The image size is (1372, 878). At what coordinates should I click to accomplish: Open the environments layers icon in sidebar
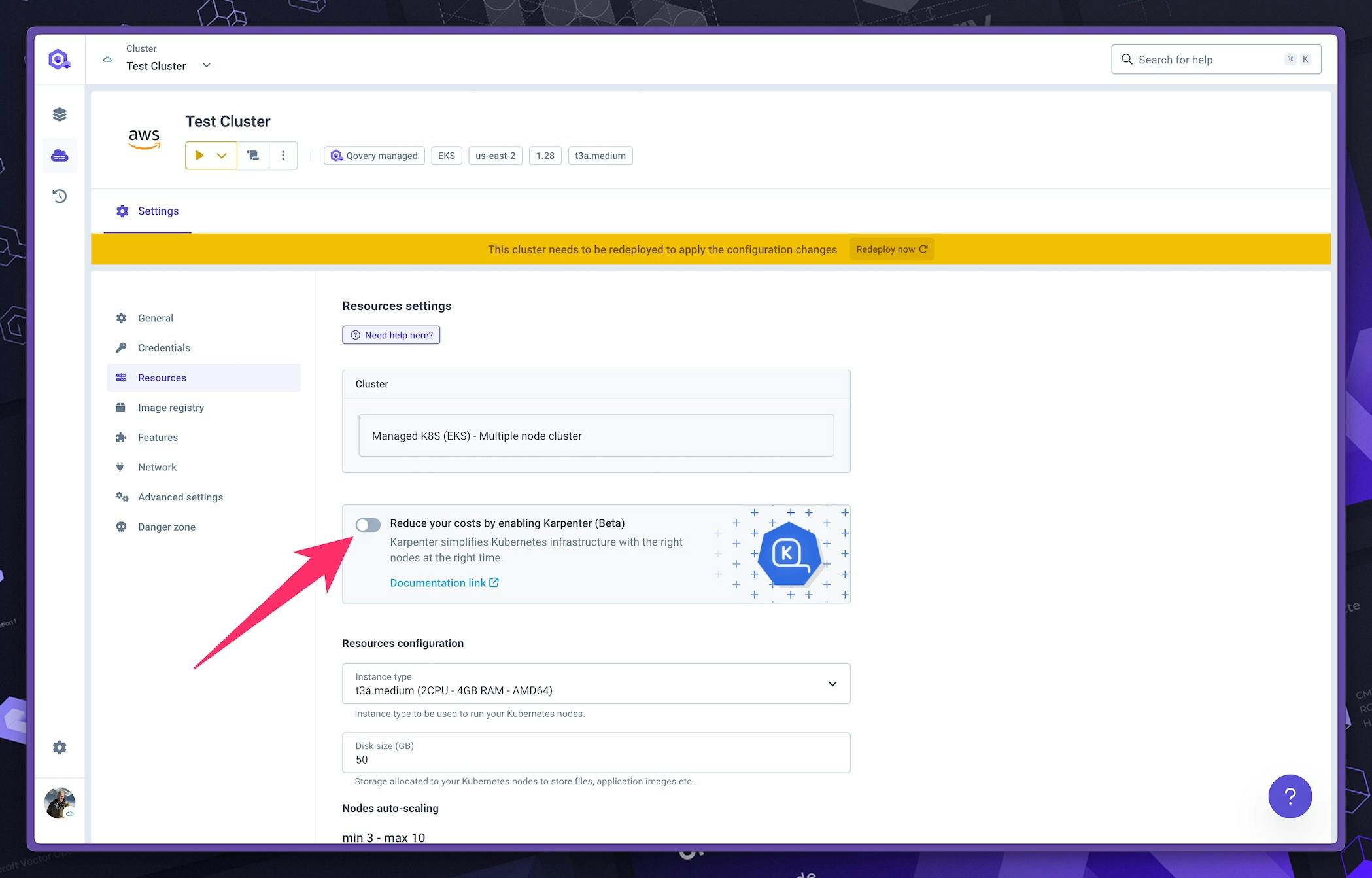[60, 114]
